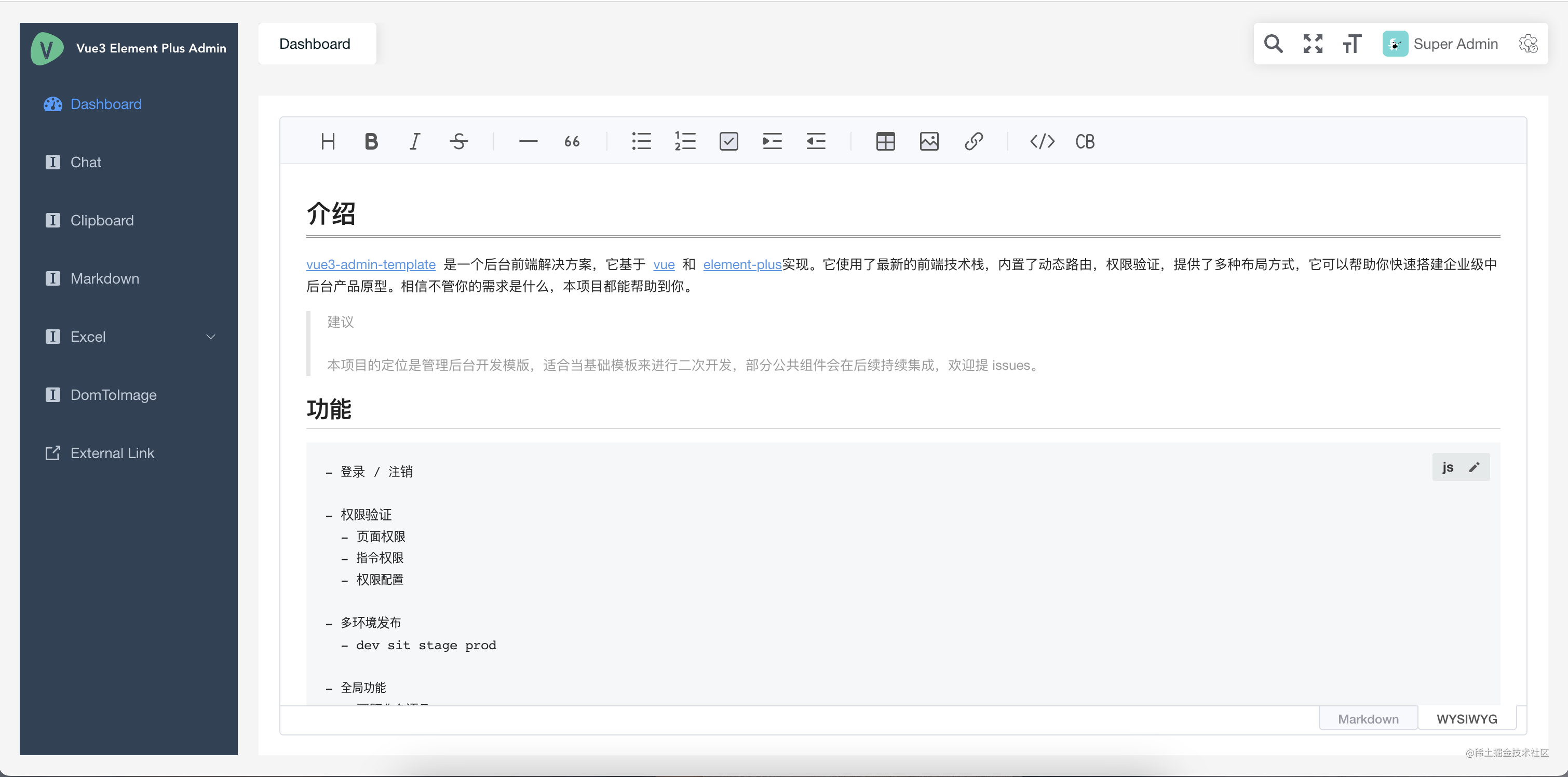Image resolution: width=1568 pixels, height=777 pixels.
Task: Switch to the WYSIWYG tab
Action: coord(1467,718)
